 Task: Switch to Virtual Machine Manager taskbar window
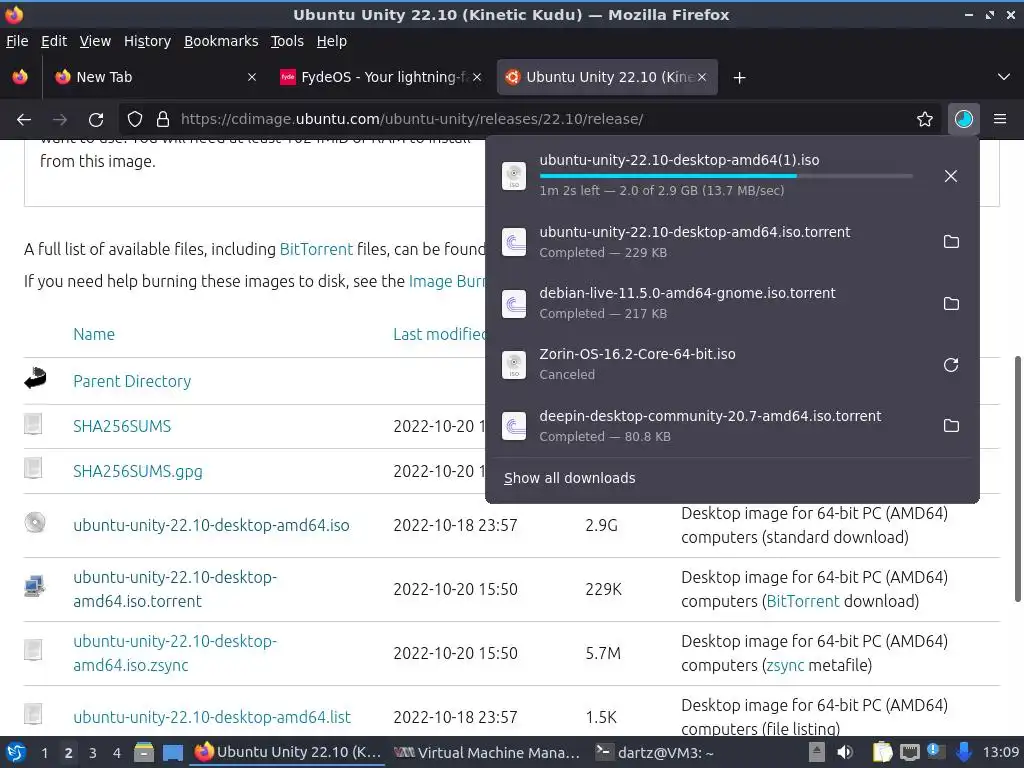coord(487,753)
